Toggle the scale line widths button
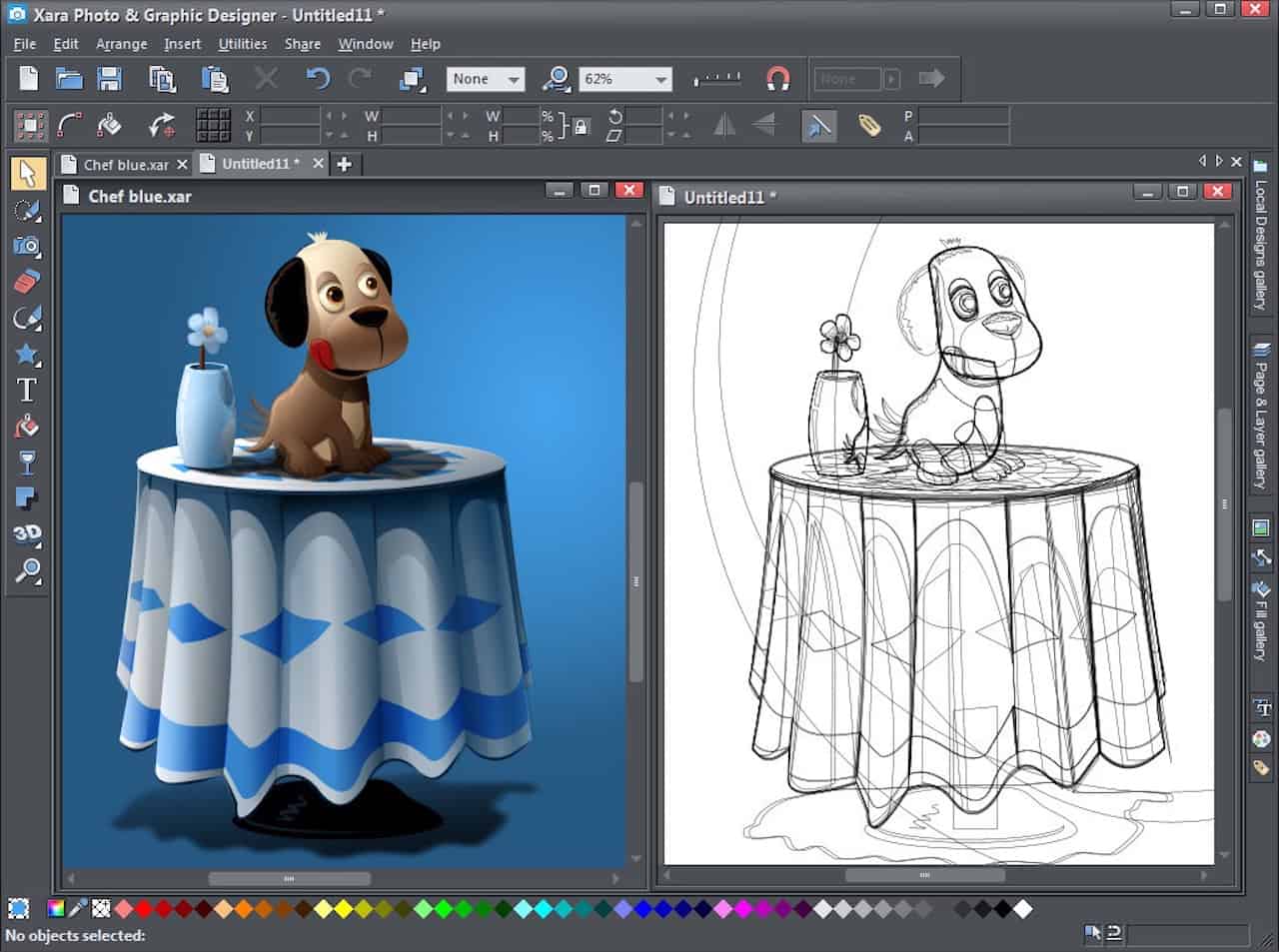 [x=818, y=126]
